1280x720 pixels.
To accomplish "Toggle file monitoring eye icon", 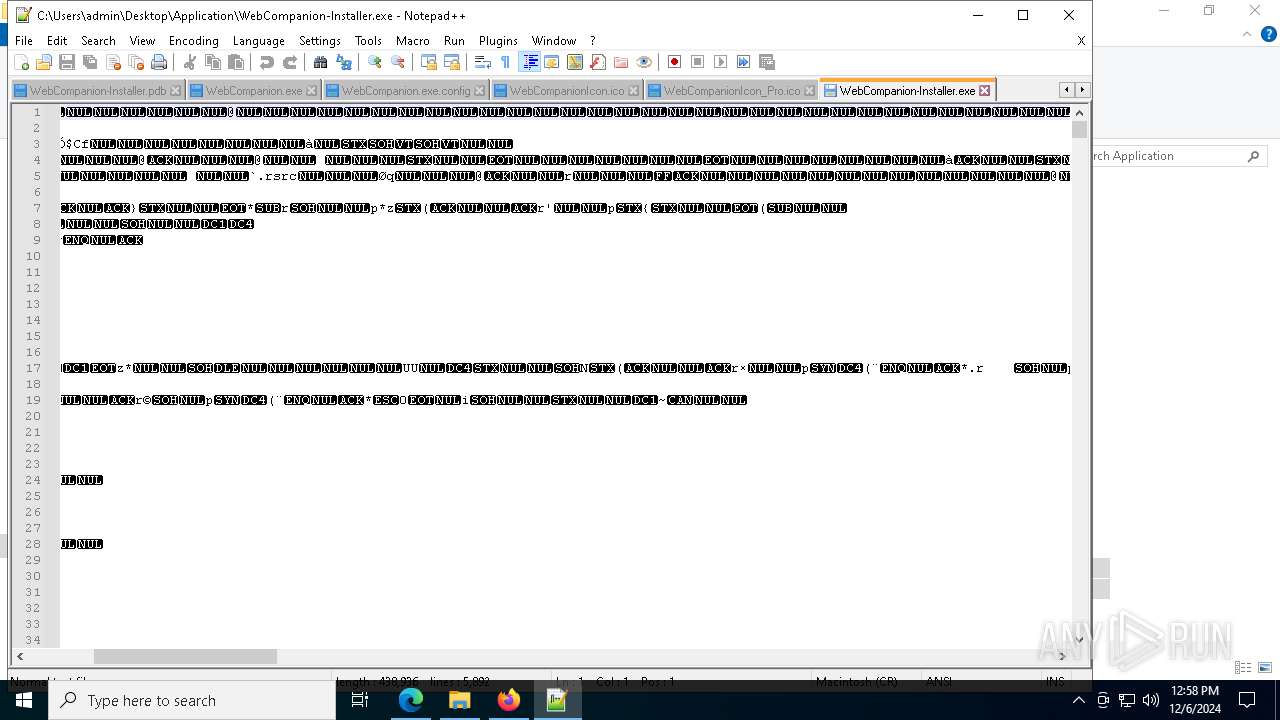I will (x=644, y=62).
